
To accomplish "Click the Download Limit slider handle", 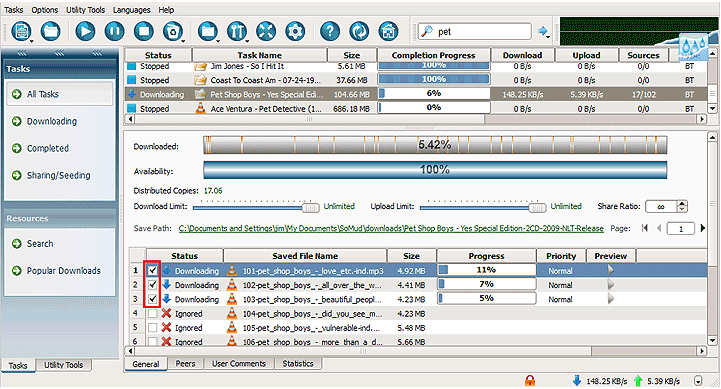I will pos(310,207).
